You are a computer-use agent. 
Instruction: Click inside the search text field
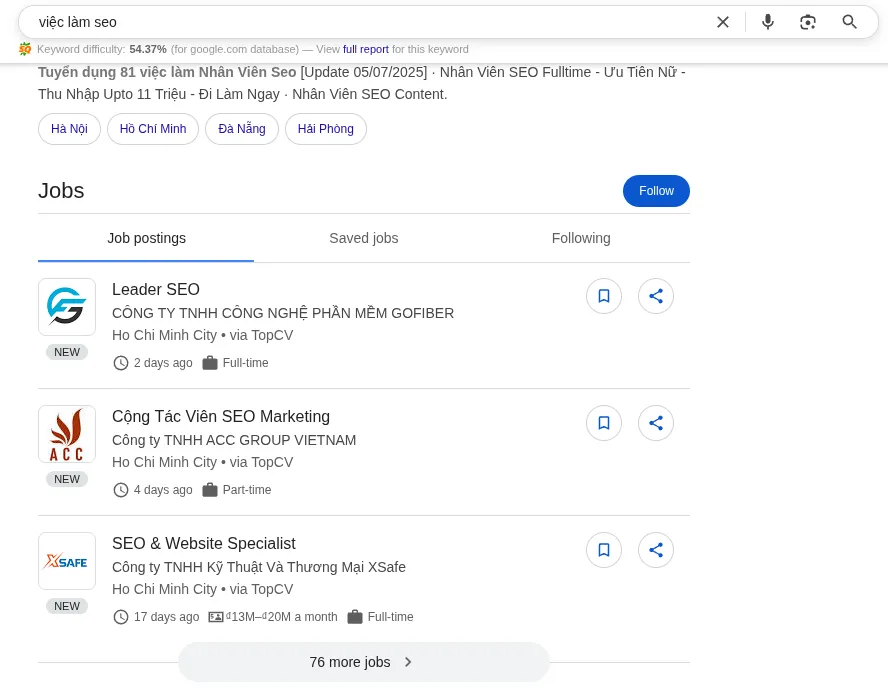[360, 22]
